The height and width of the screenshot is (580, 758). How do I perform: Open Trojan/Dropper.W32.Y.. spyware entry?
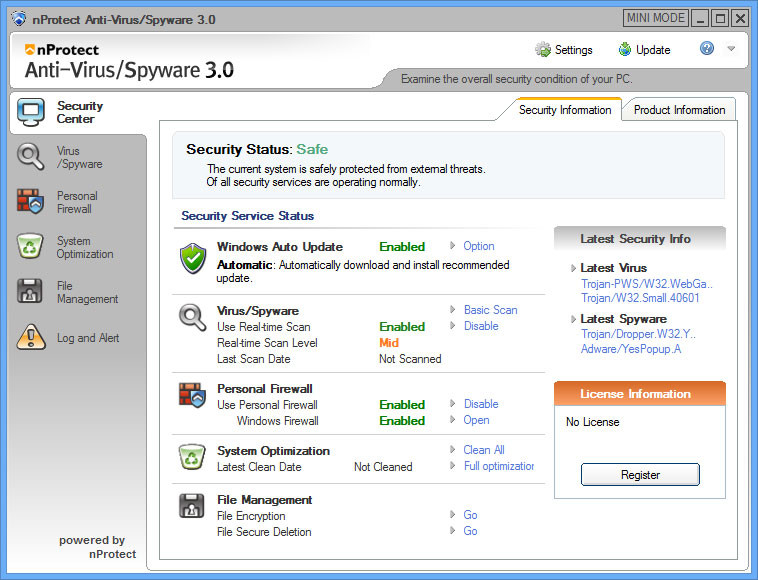(638, 334)
